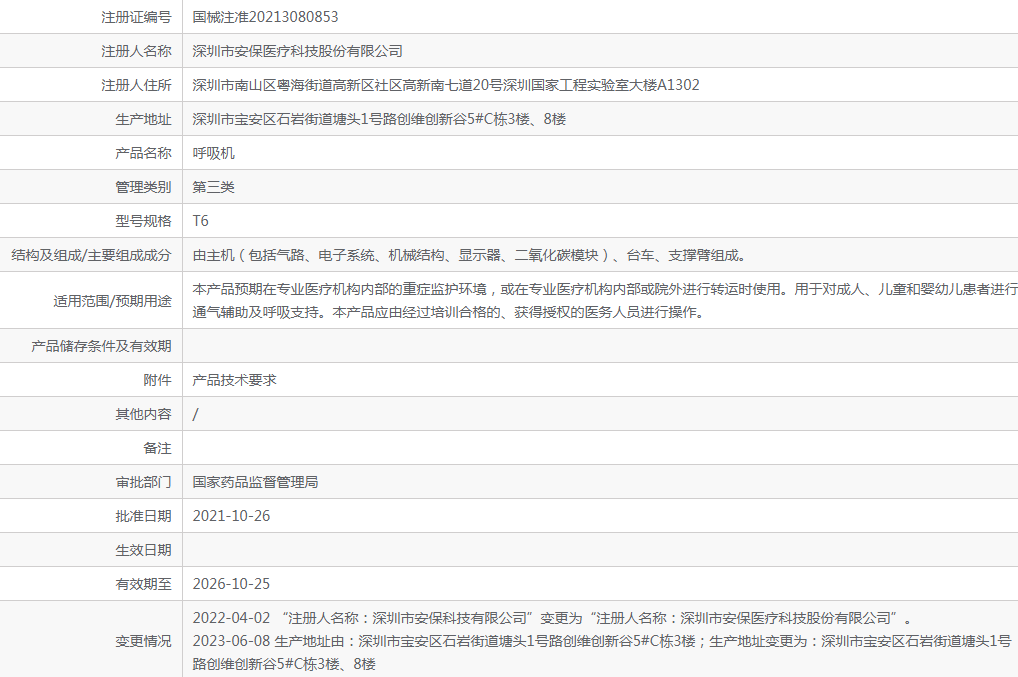Select production address value in 生产地址 row
This screenshot has height=677, width=1018.
tap(379, 119)
